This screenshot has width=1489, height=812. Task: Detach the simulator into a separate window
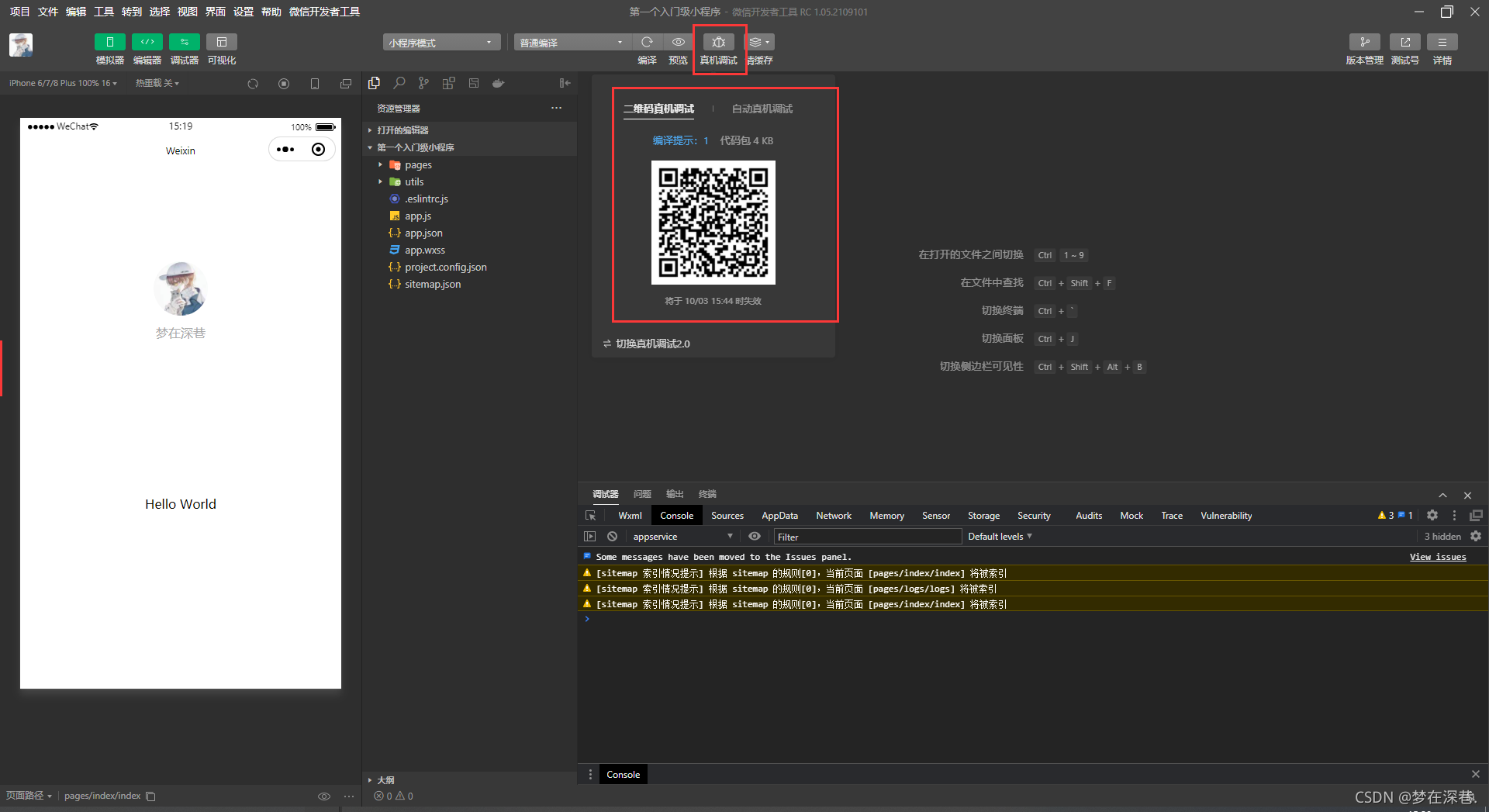(346, 84)
